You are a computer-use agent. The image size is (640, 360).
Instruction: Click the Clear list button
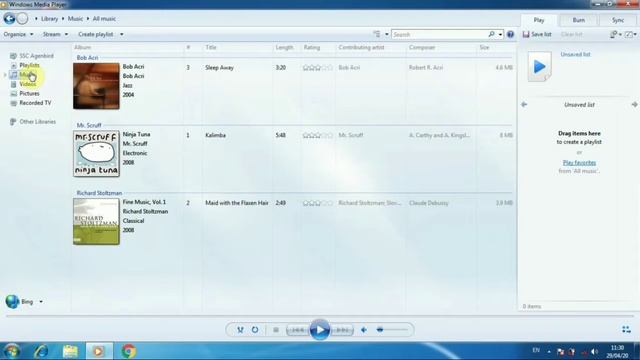click(571, 34)
